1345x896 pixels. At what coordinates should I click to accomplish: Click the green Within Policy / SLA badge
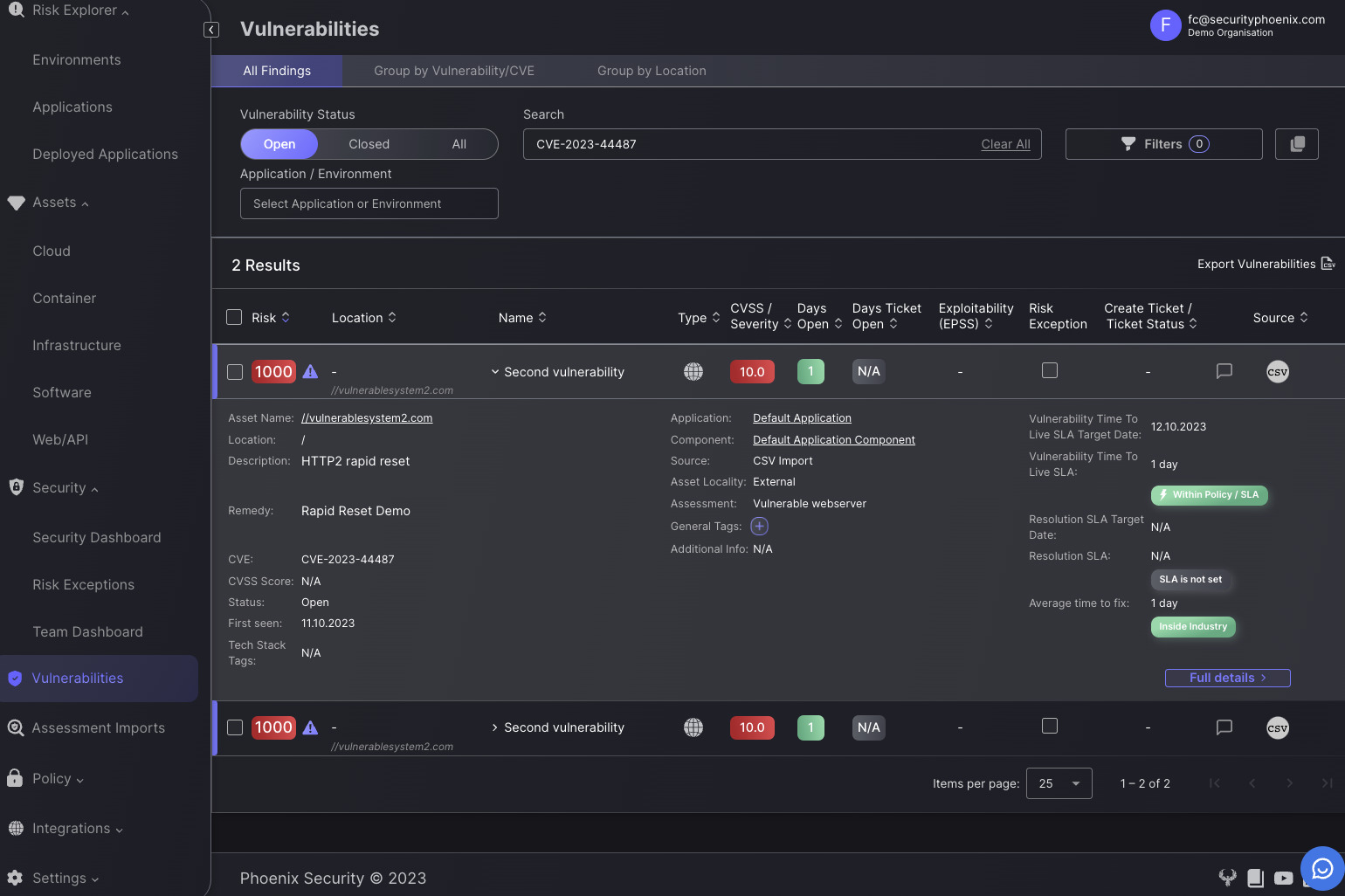pyautogui.click(x=1209, y=495)
